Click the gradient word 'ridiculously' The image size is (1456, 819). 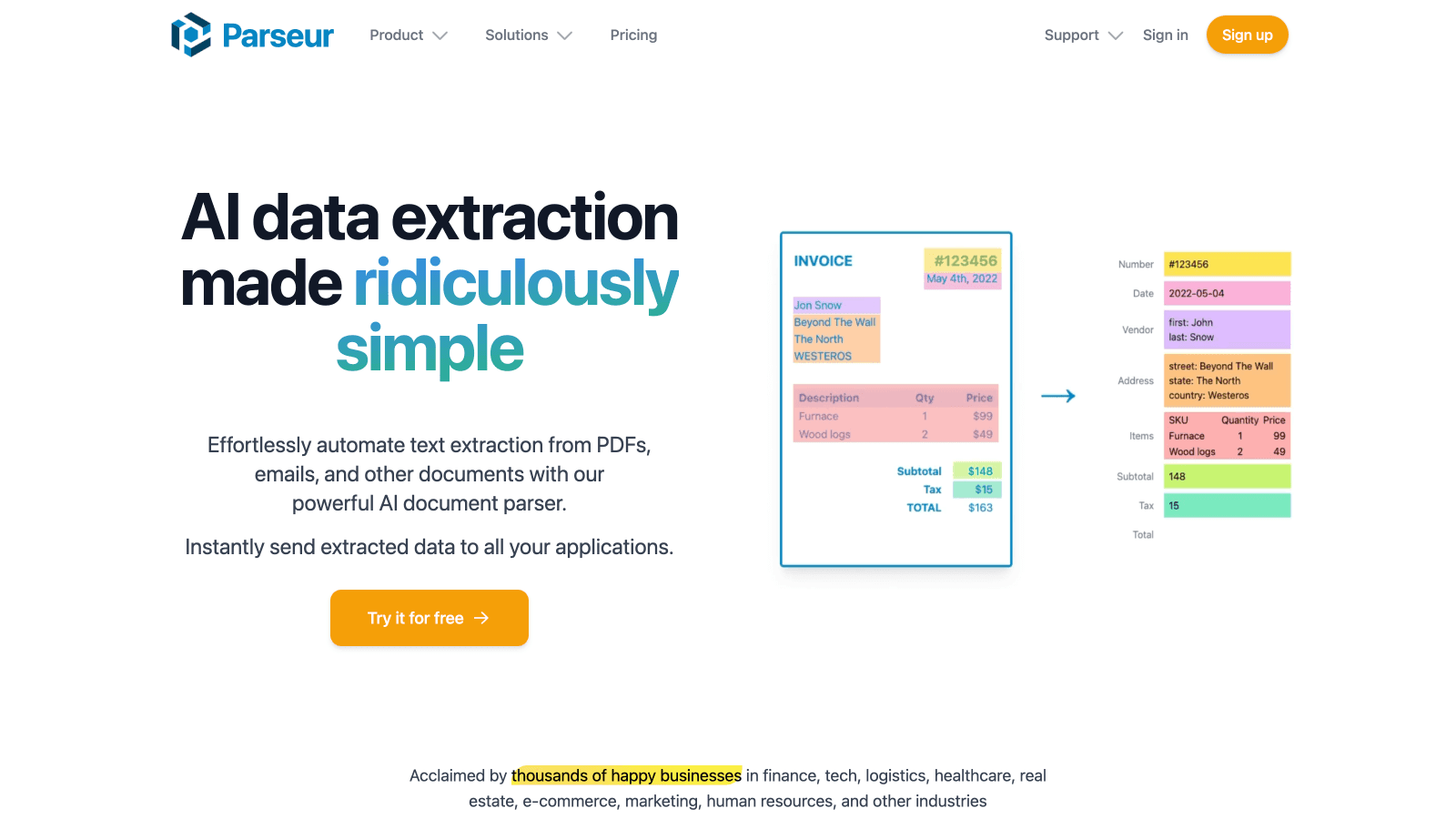click(516, 284)
